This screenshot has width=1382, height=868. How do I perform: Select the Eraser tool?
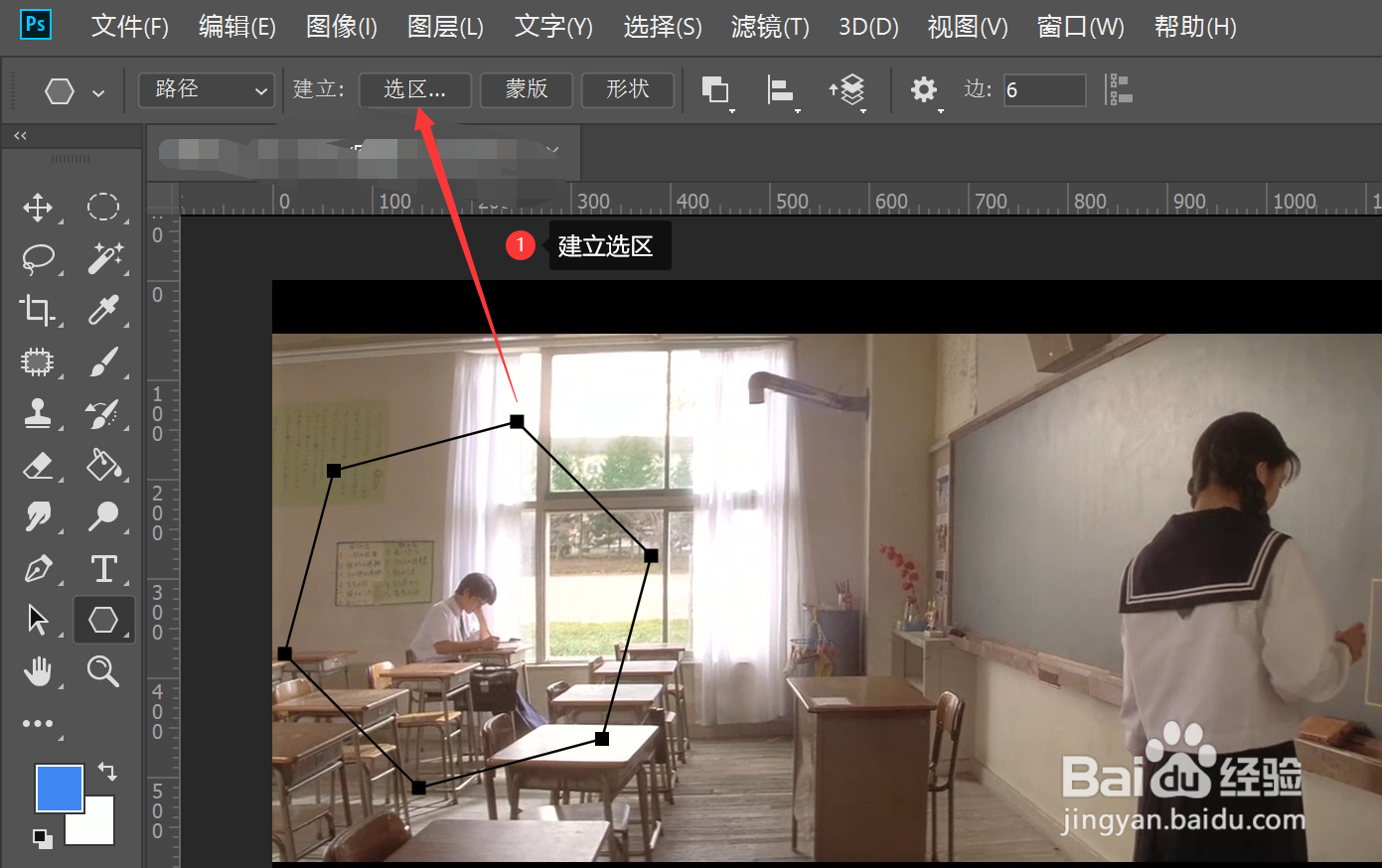point(38,465)
